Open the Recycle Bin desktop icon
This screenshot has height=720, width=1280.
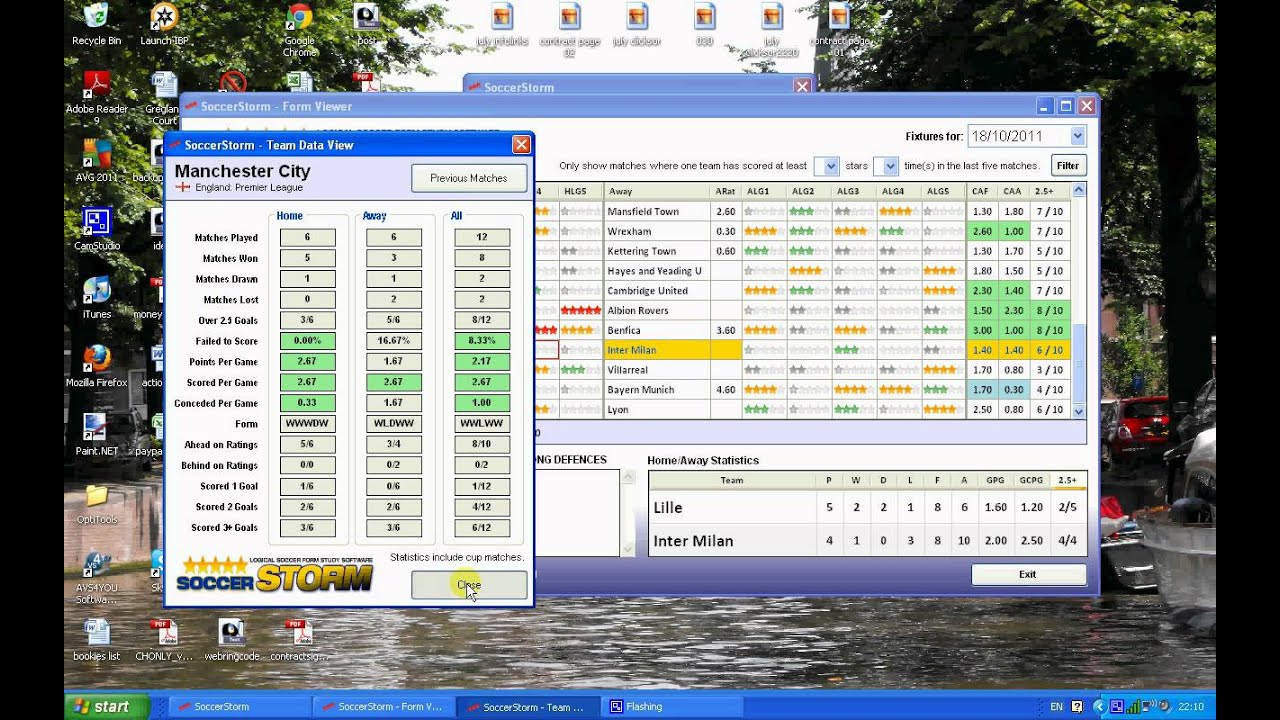coord(96,24)
